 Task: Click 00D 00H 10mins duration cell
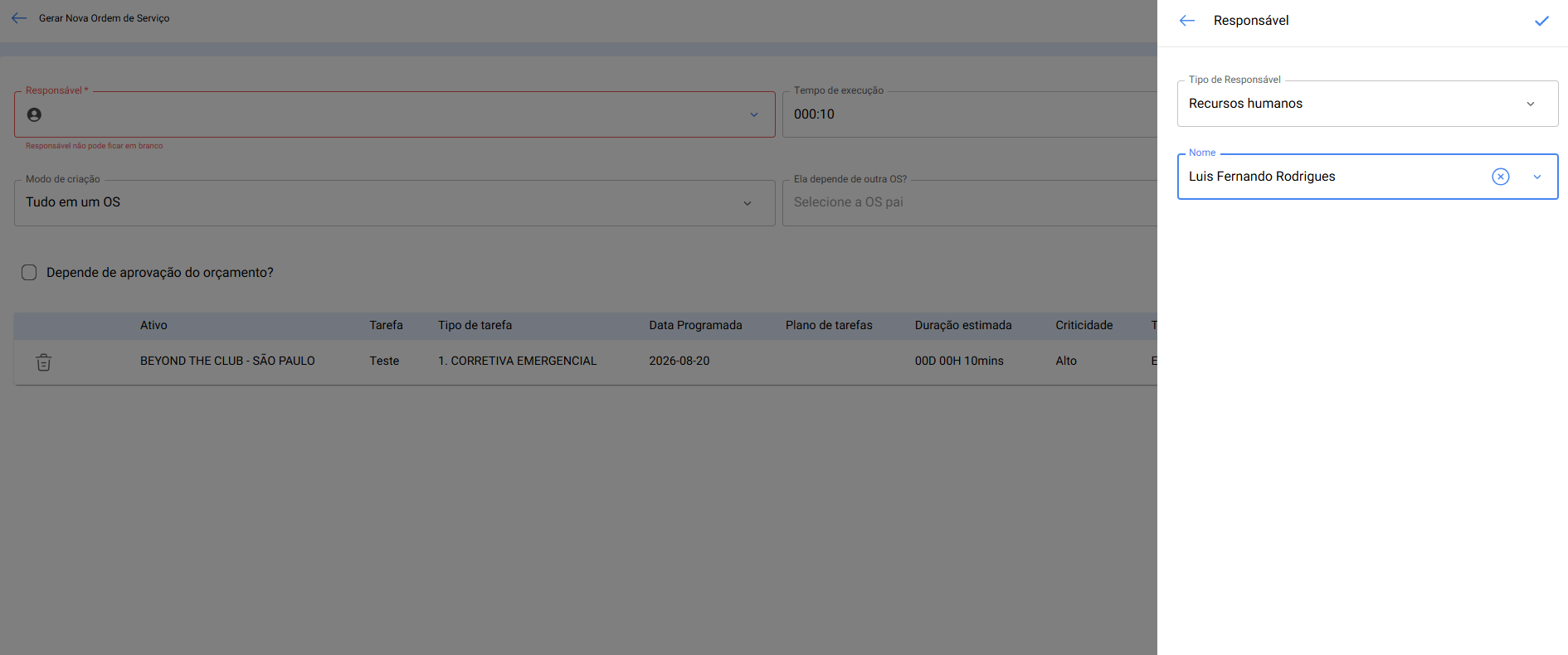click(x=959, y=361)
